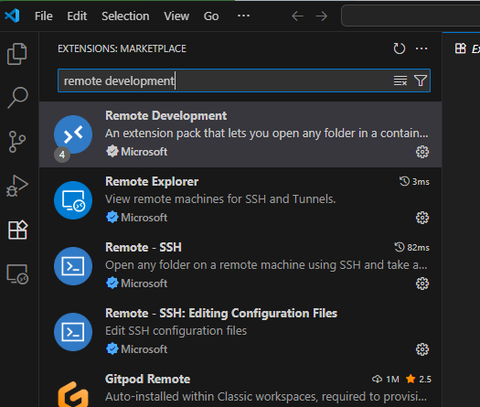
Task: Open manage gear for Remote Explorer
Action: pyautogui.click(x=422, y=218)
